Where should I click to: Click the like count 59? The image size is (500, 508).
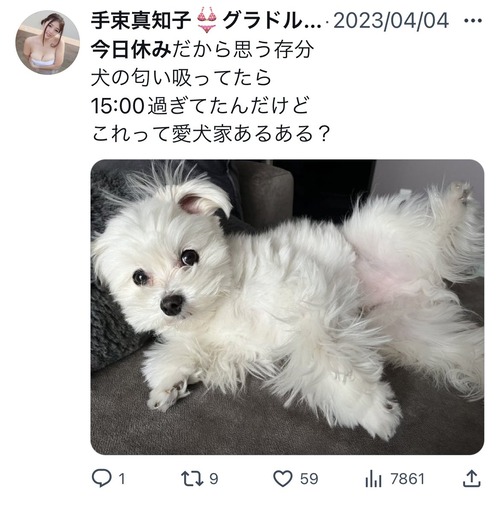pyautogui.click(x=309, y=479)
